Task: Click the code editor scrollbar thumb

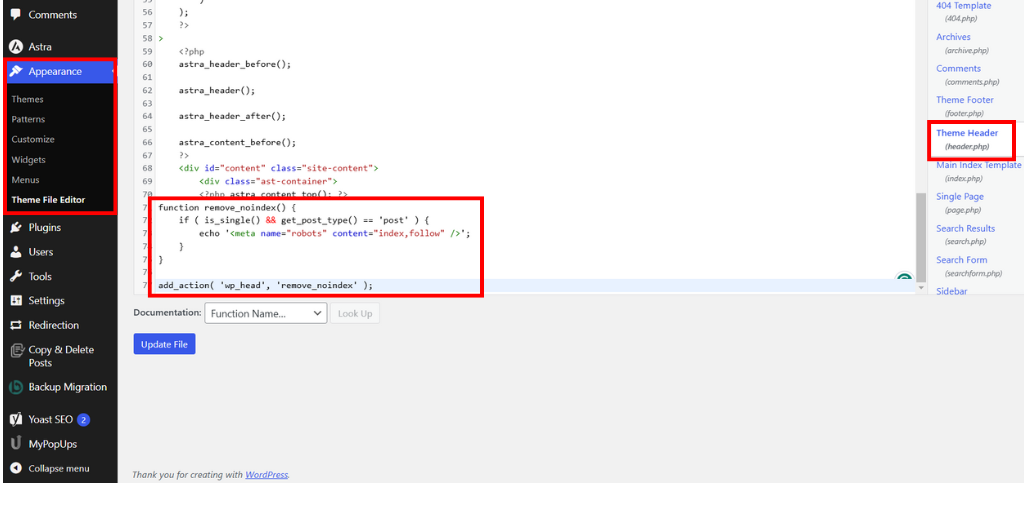Action: click(x=921, y=237)
